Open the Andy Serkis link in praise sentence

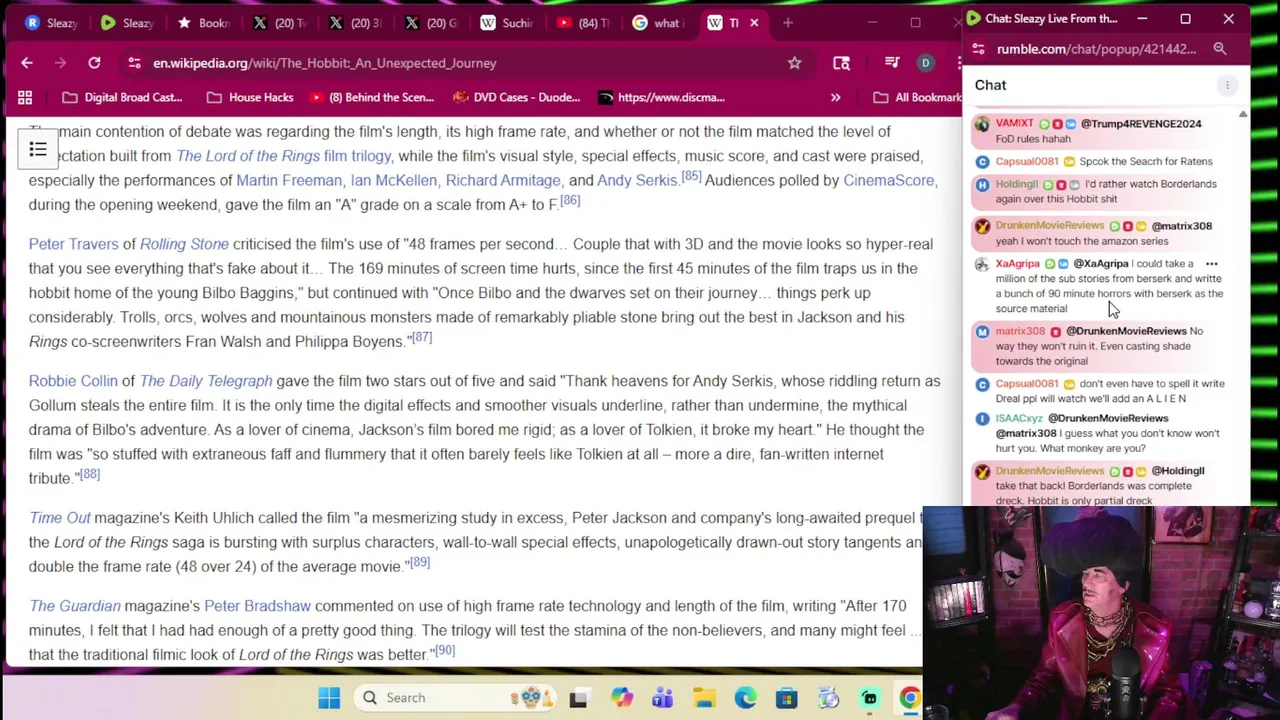[x=637, y=180]
